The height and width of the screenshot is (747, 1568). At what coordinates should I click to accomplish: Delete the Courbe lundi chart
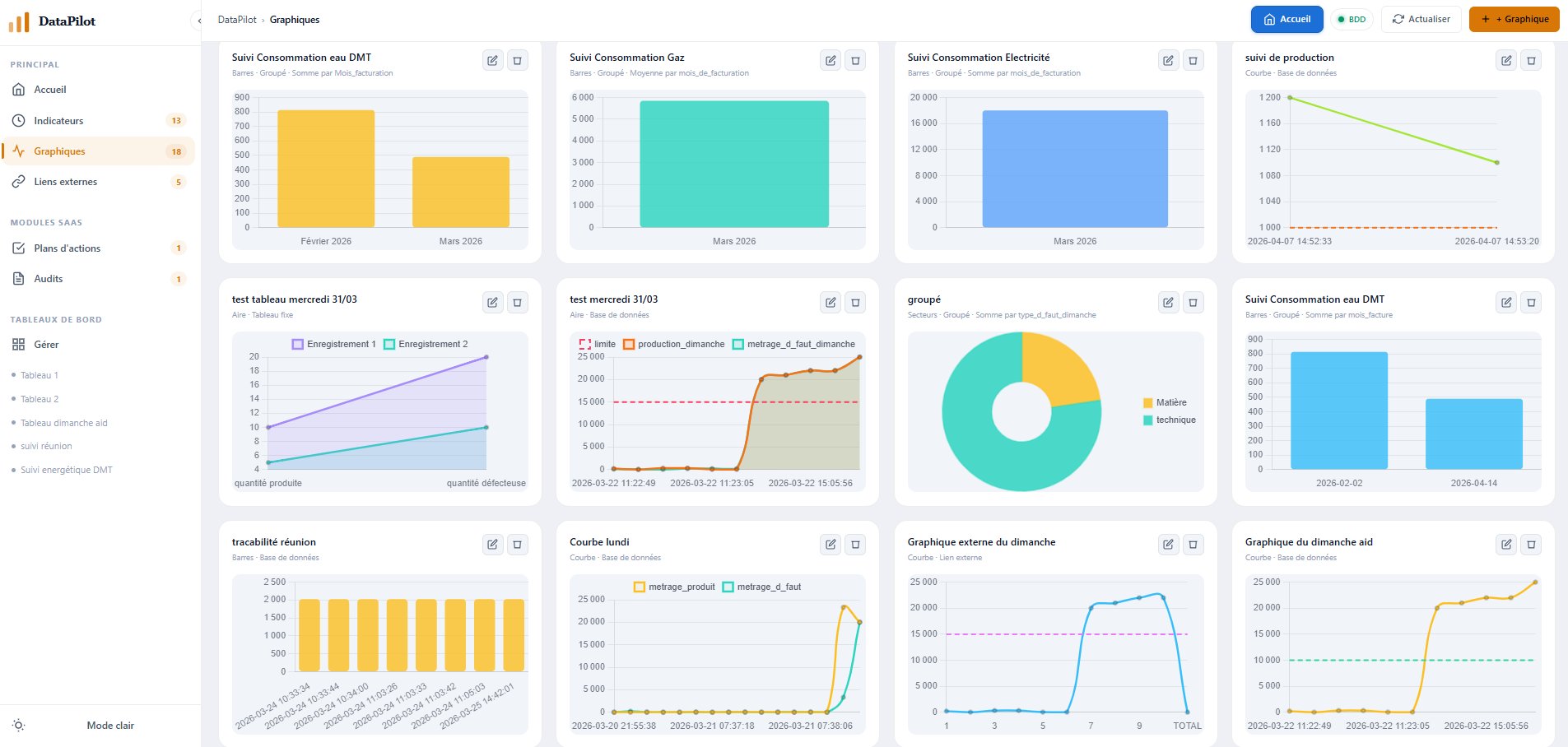point(855,544)
